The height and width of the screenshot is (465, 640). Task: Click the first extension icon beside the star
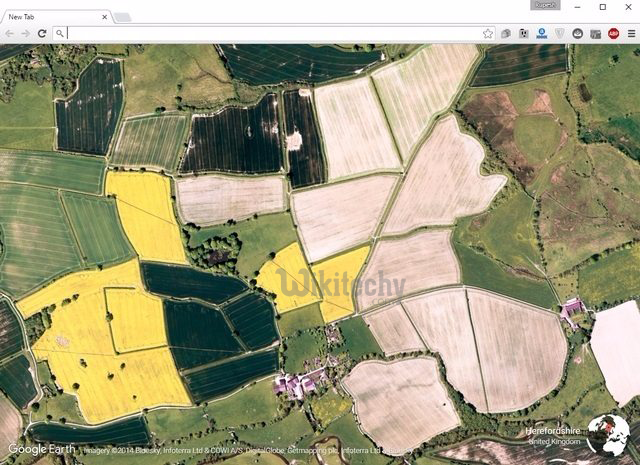[x=506, y=33]
